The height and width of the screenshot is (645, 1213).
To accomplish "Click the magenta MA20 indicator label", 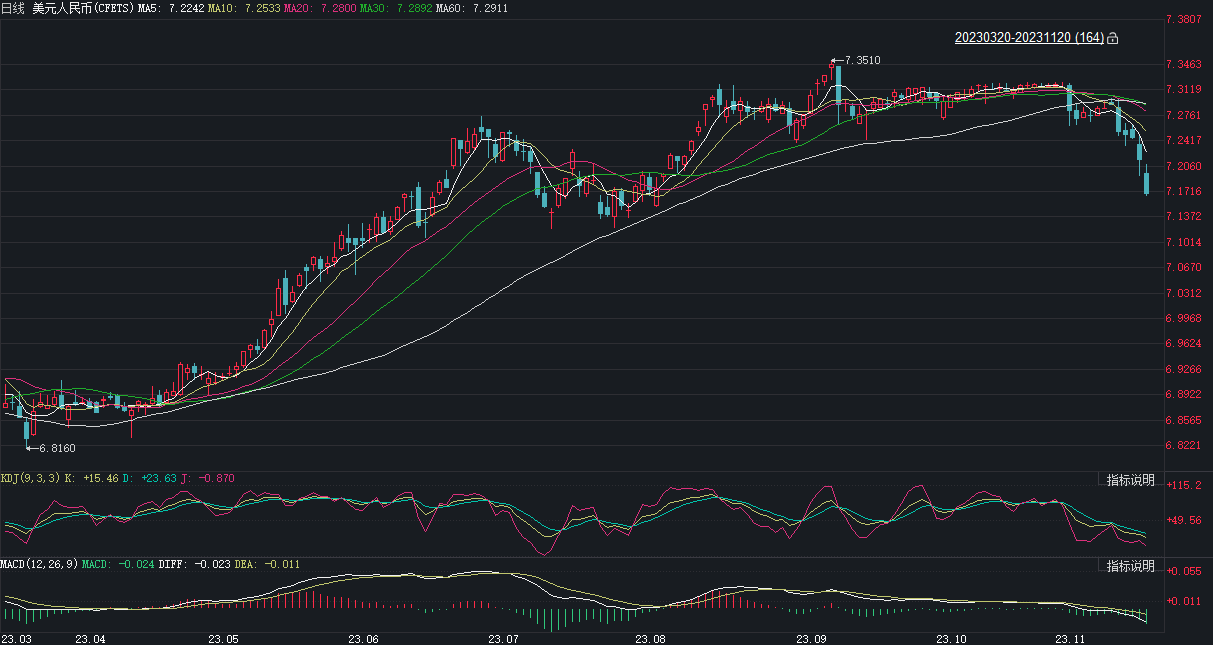I will pyautogui.click(x=320, y=8).
